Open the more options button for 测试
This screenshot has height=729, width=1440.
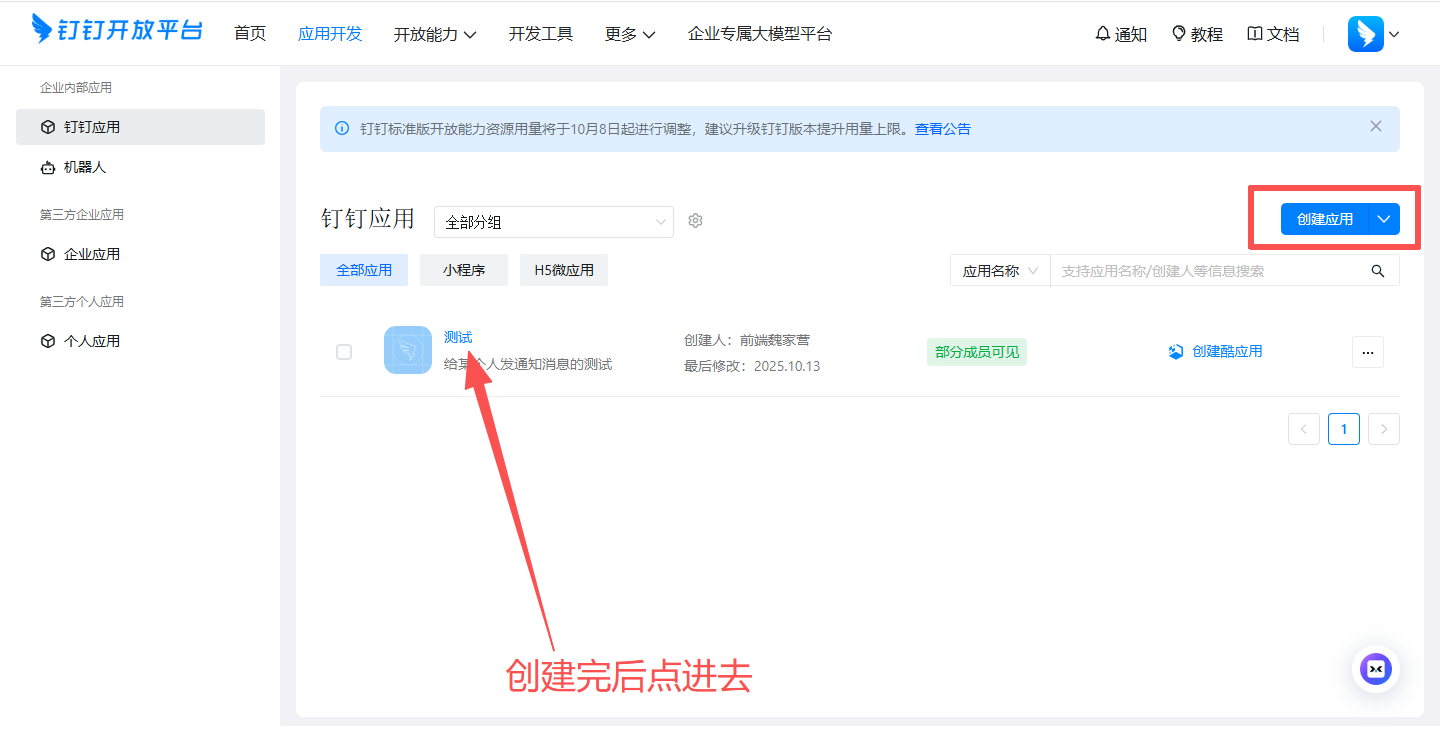click(1368, 352)
